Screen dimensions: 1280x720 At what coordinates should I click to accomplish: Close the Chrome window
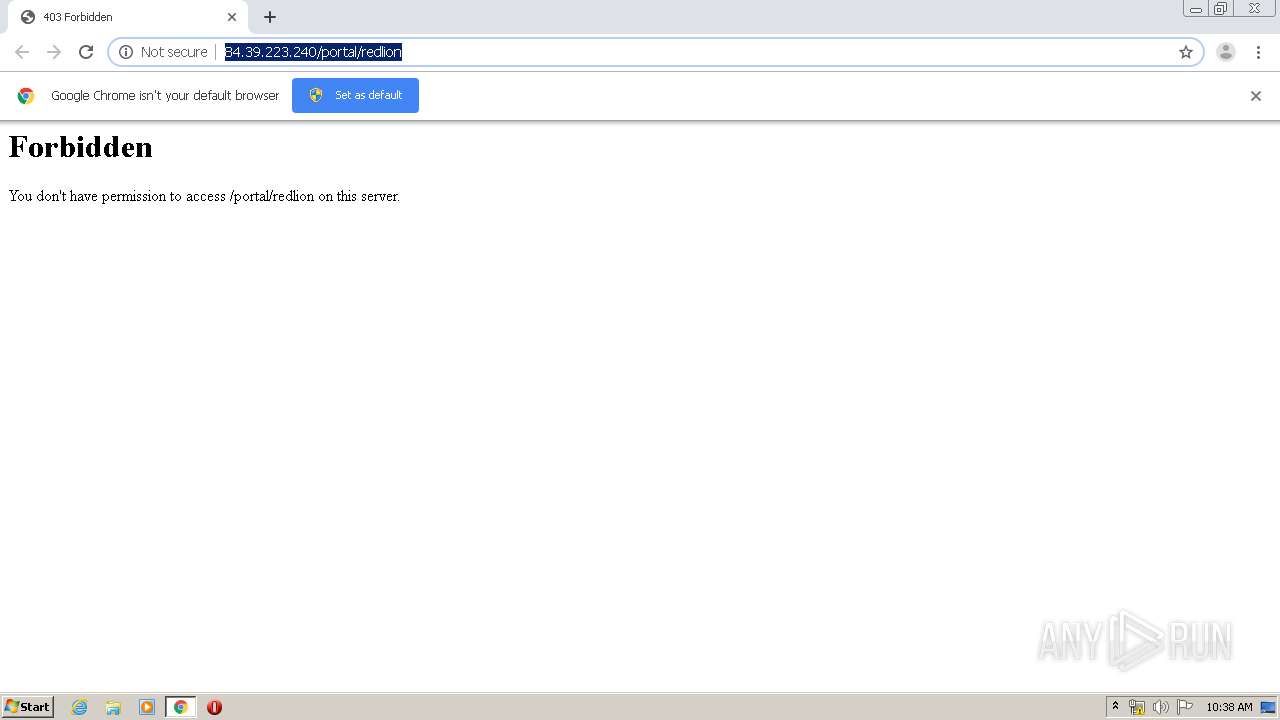click(x=1254, y=9)
